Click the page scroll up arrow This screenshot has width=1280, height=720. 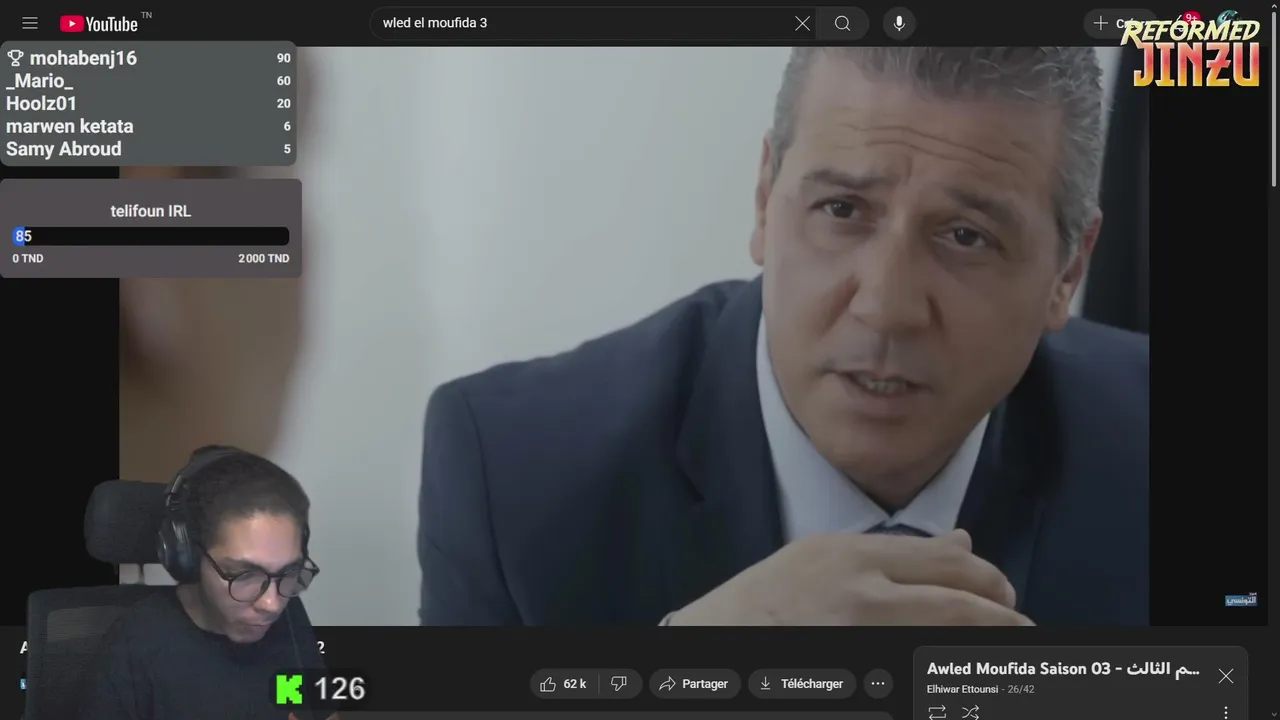(x=1273, y=6)
